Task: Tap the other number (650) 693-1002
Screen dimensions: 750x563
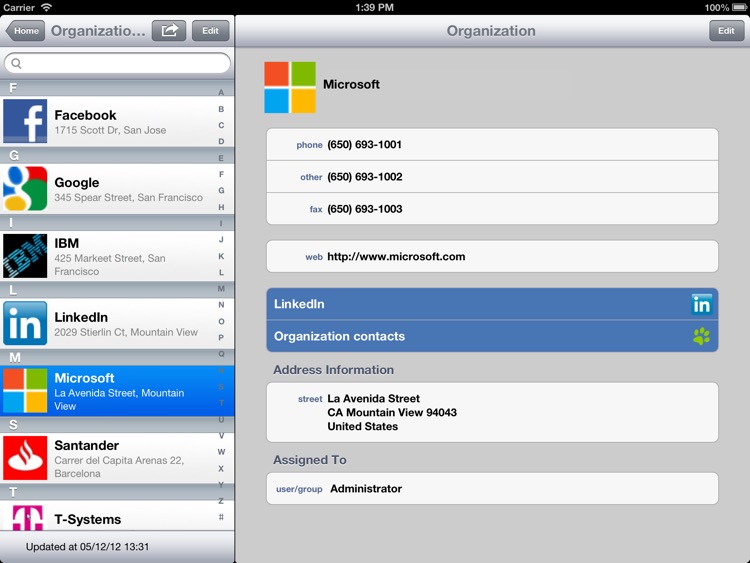Action: coord(492,177)
